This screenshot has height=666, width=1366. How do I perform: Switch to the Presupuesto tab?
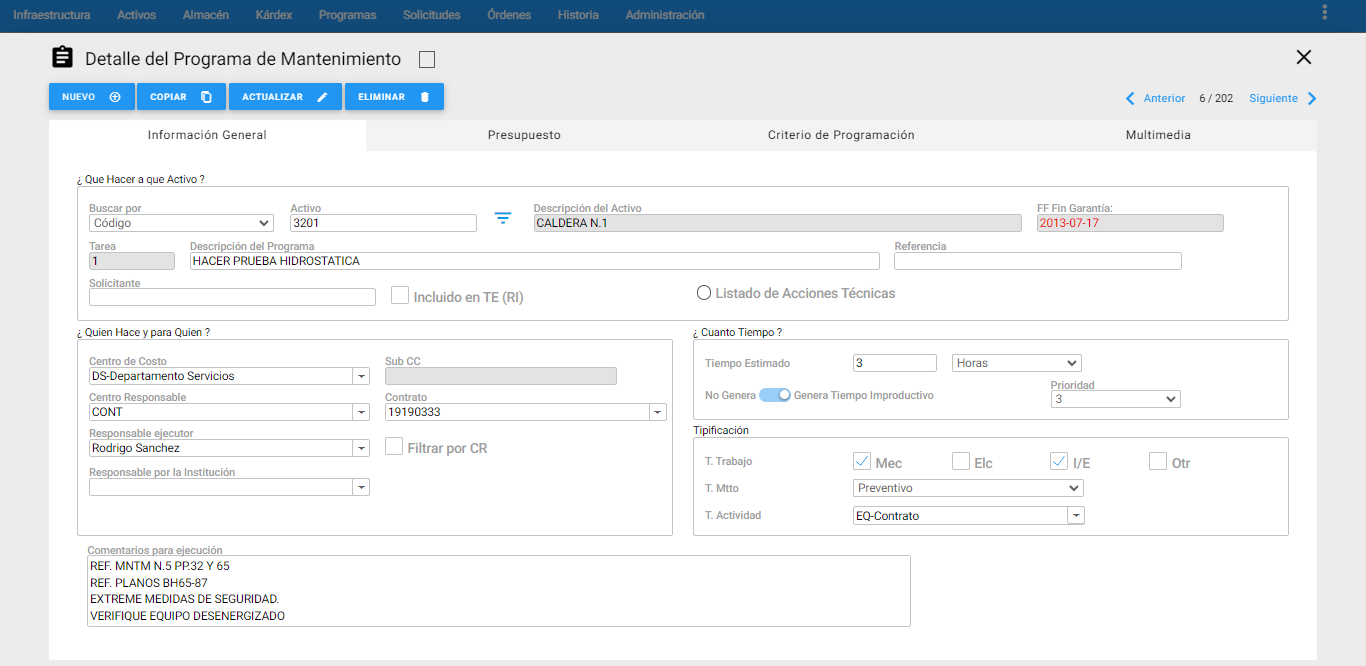(524, 135)
